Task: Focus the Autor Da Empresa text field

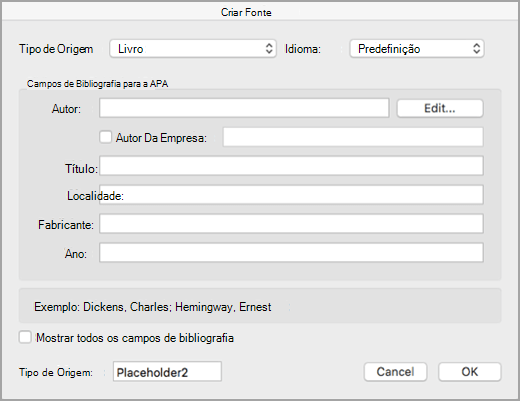Action: pos(353,137)
